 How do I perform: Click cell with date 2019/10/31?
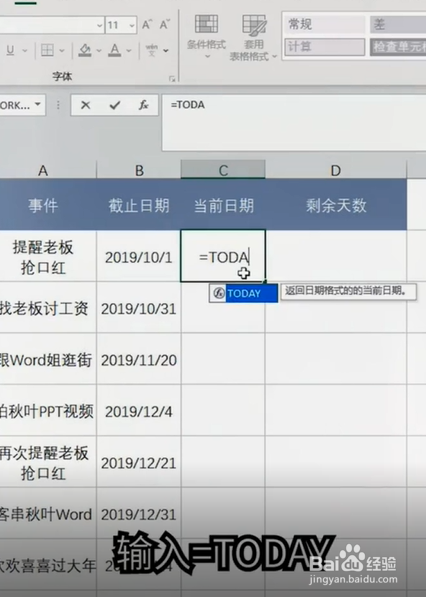click(x=139, y=308)
